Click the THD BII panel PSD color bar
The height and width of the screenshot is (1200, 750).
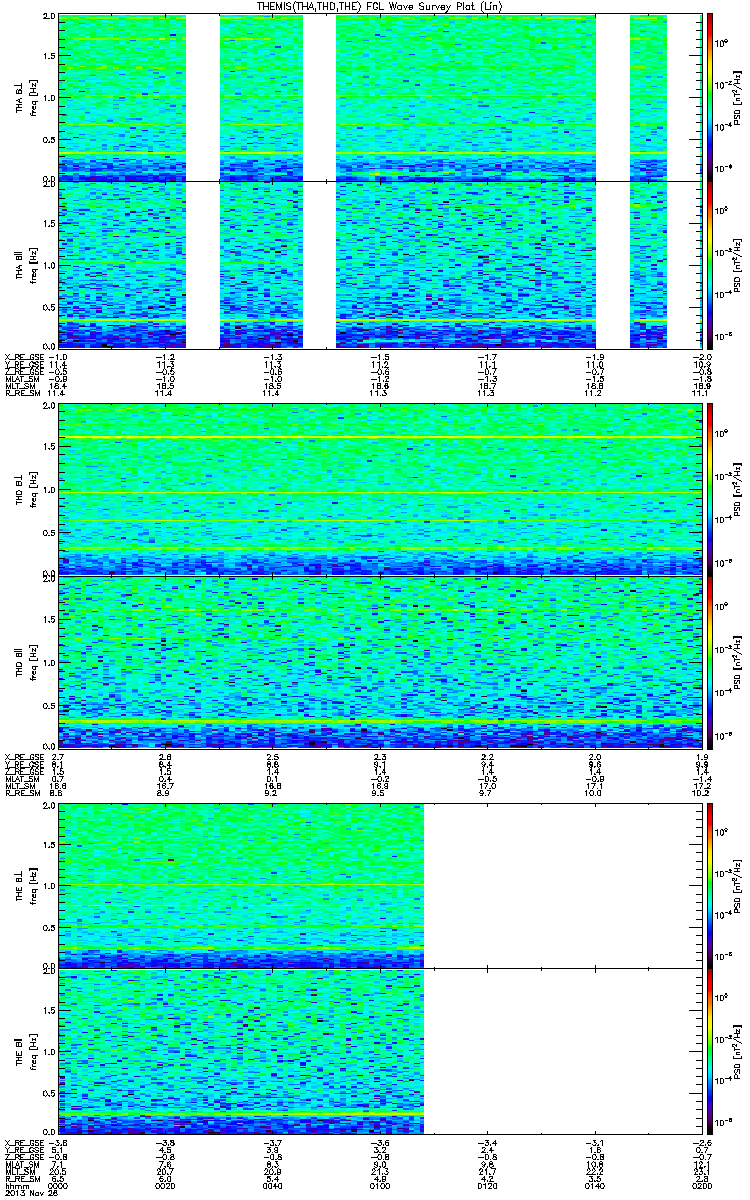pyautogui.click(x=711, y=662)
